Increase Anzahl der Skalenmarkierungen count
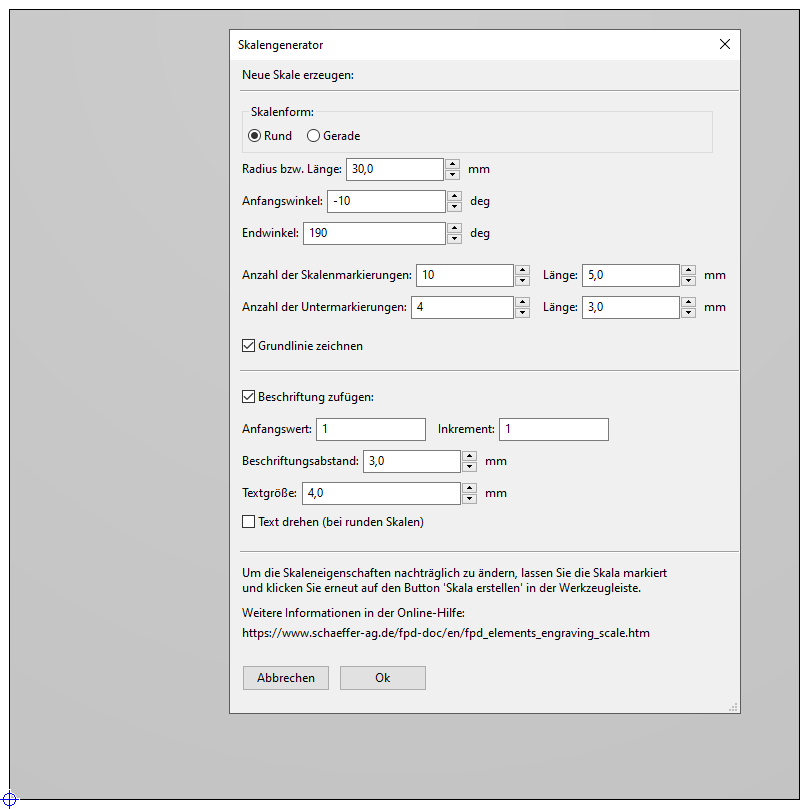Image resolution: width=809 pixels, height=809 pixels. pos(522,270)
